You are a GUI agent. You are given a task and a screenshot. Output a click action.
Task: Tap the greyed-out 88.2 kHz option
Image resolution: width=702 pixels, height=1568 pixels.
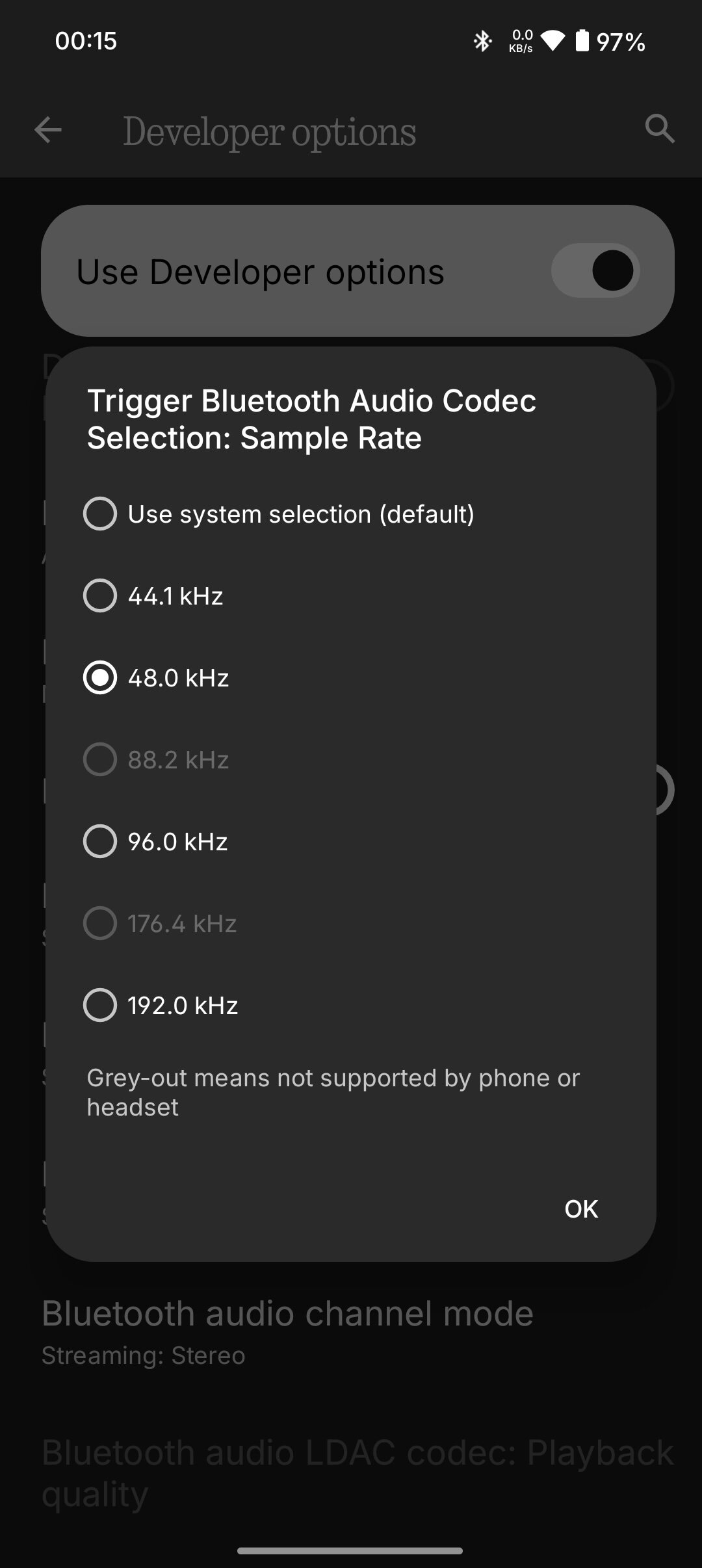click(351, 759)
